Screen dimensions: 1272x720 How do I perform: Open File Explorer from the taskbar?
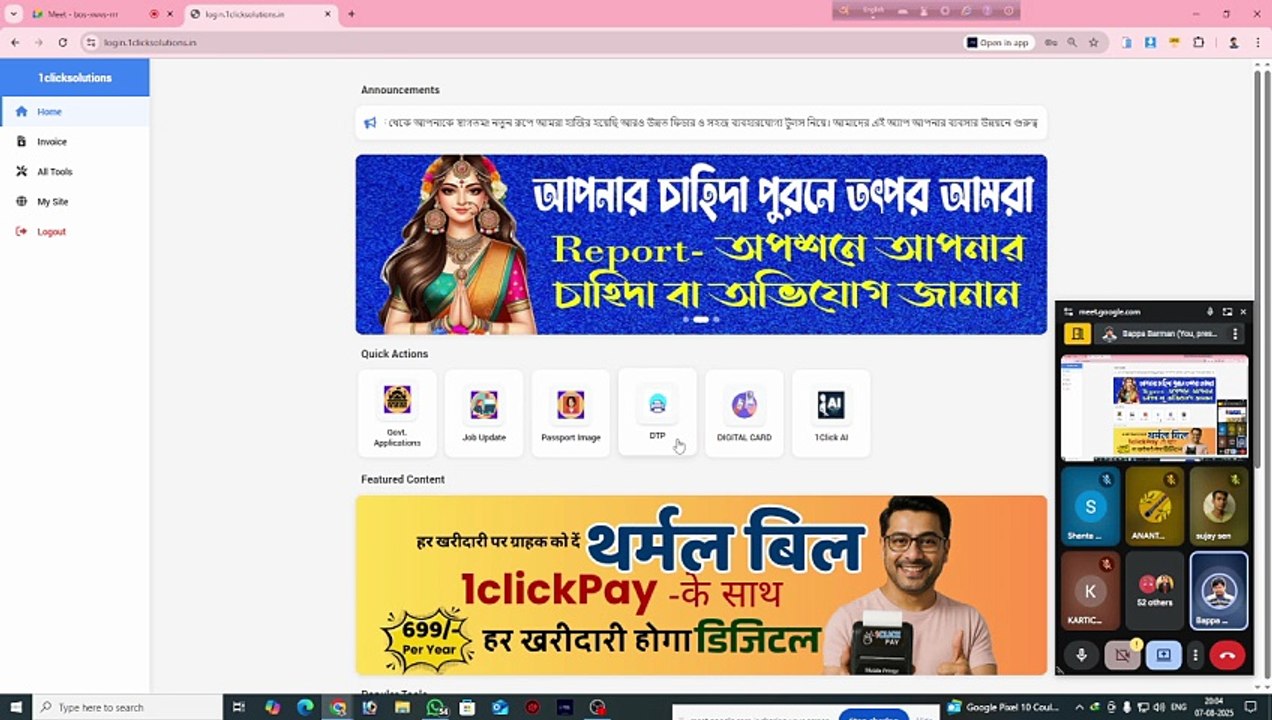point(402,707)
